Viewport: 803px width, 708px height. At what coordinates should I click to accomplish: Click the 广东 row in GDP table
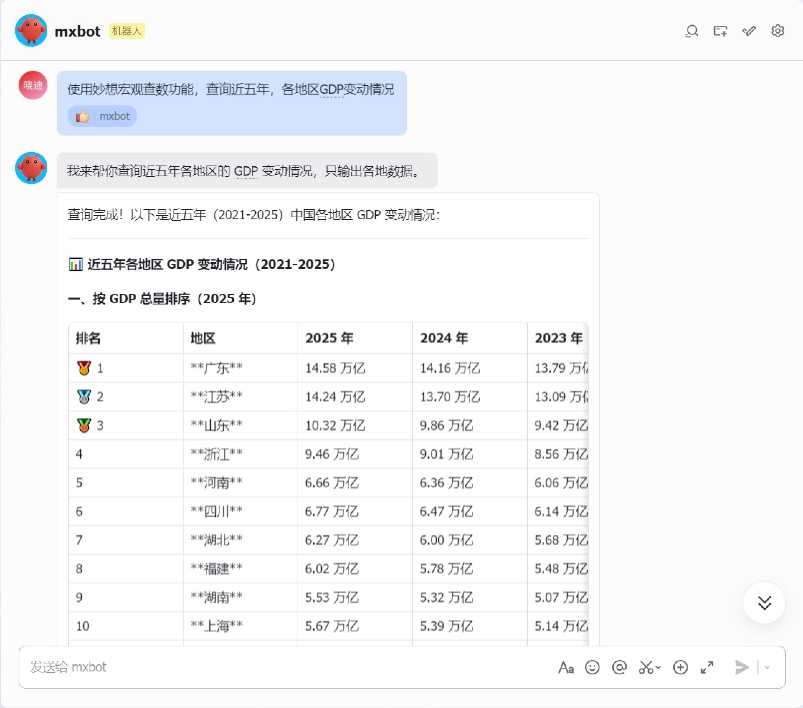tap(216, 368)
